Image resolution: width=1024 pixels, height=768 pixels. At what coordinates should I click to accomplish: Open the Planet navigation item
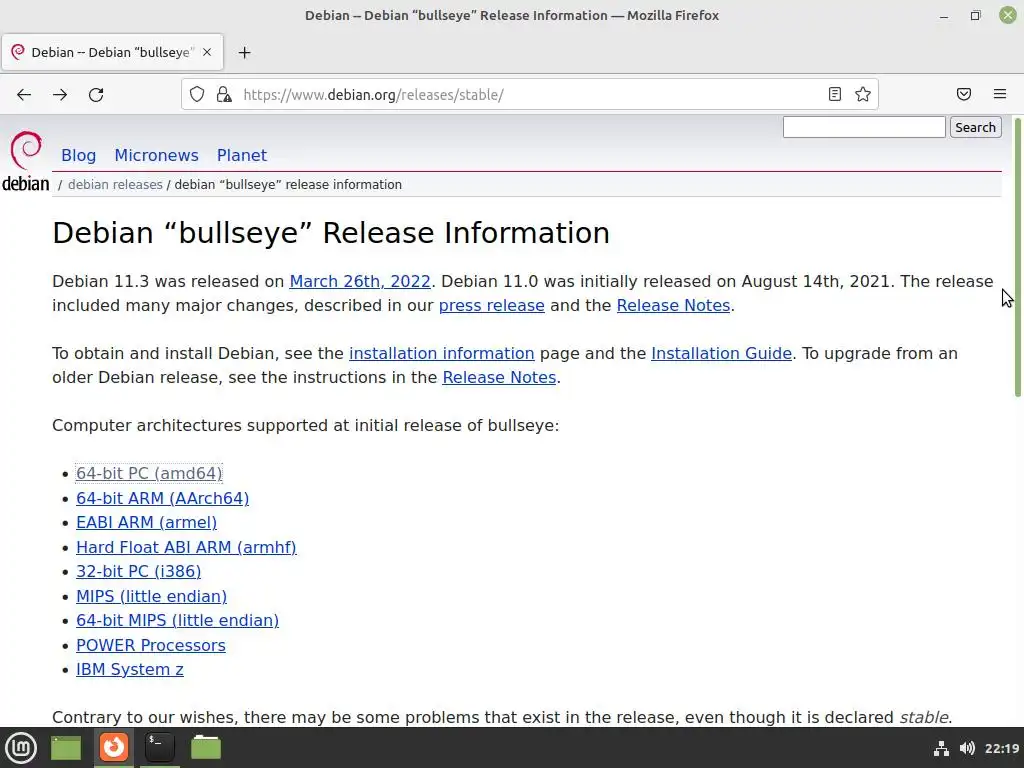(242, 155)
